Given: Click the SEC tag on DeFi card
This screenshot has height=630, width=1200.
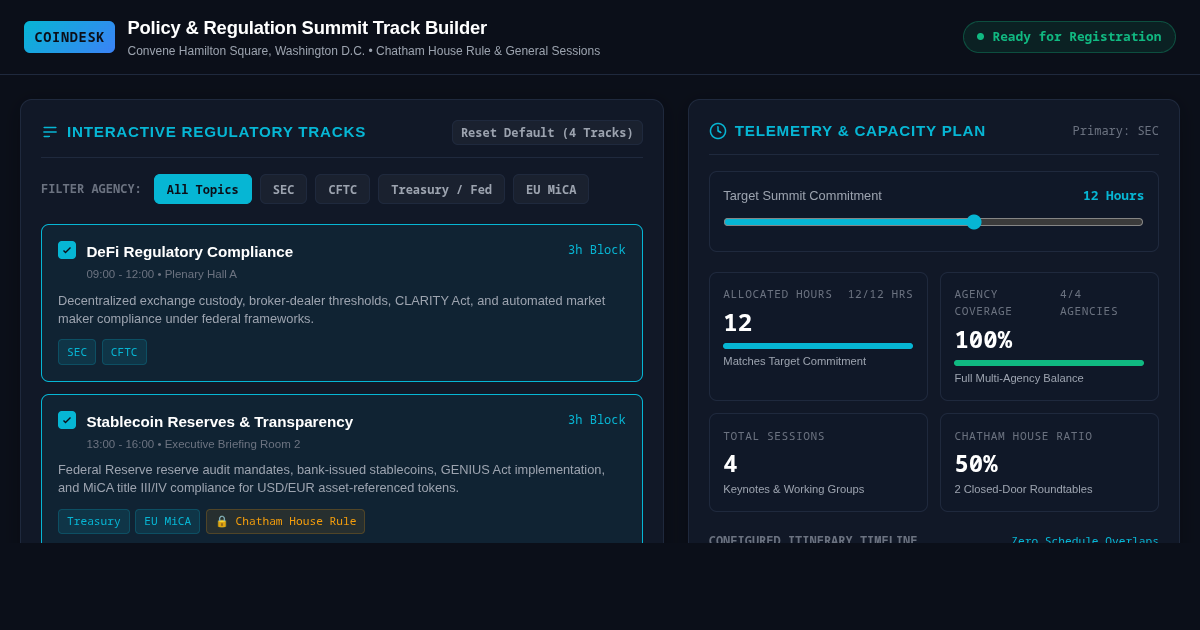Looking at the screenshot, I should pos(77,352).
